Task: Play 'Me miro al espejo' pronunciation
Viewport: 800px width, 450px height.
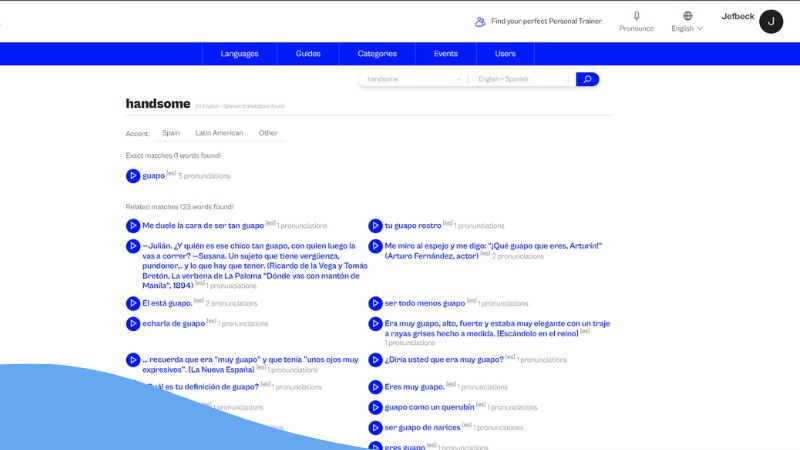Action: [x=375, y=246]
